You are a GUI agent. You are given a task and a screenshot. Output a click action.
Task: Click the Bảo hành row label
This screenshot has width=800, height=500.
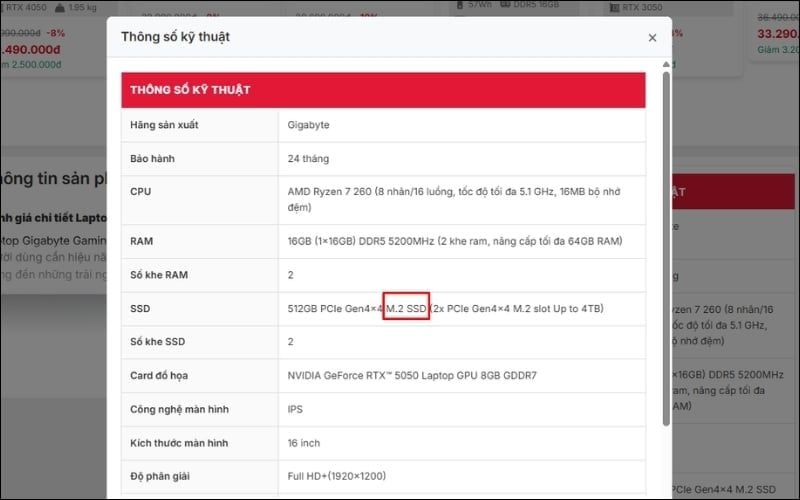pyautogui.click(x=152, y=159)
